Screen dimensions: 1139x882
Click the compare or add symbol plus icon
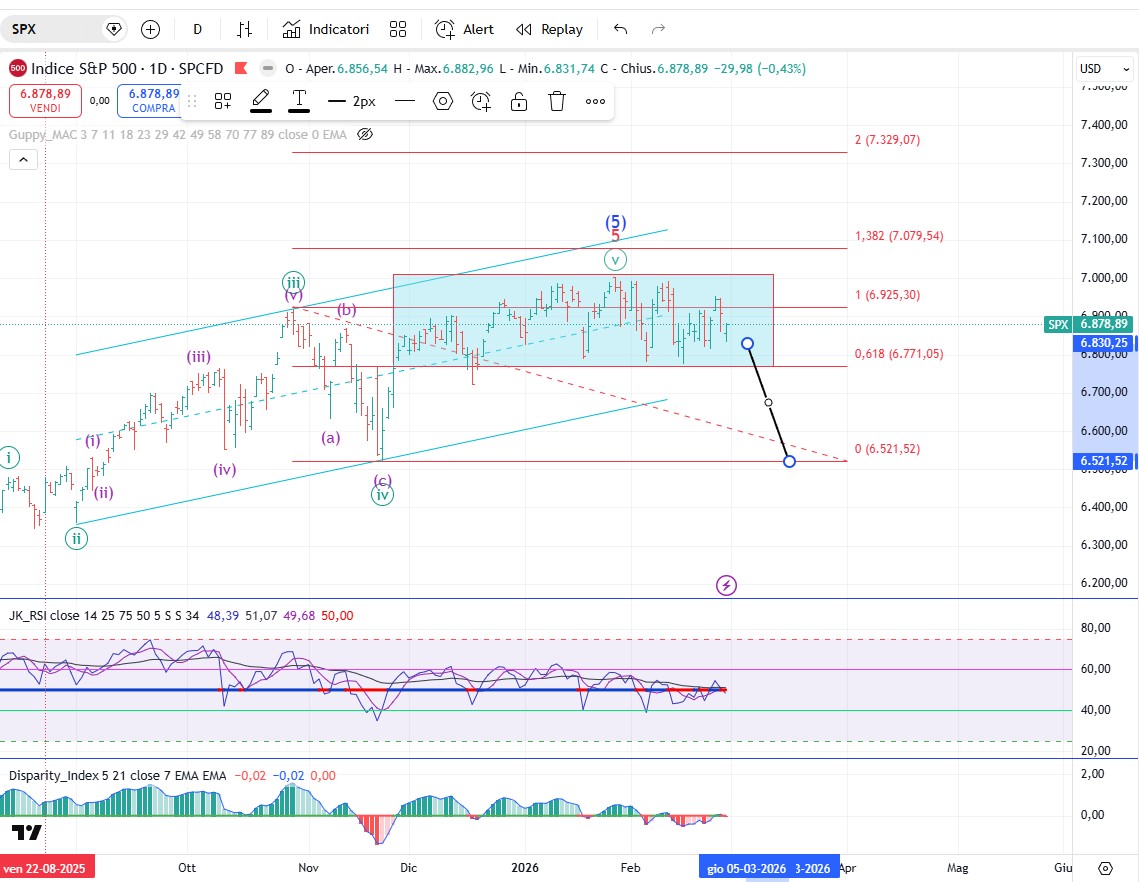tap(150, 29)
